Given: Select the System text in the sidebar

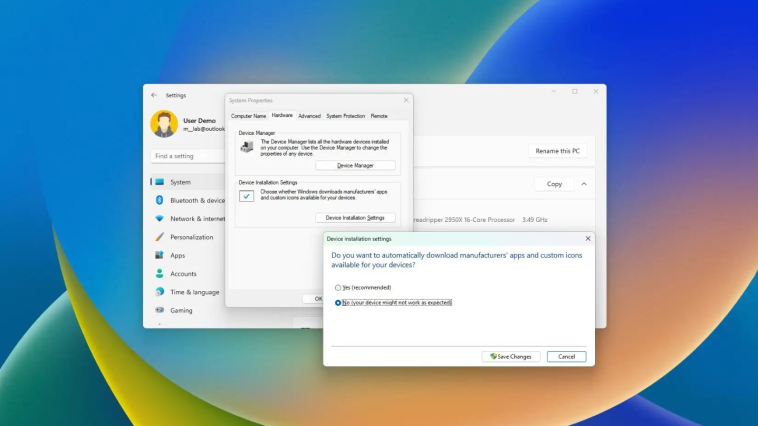Looking at the screenshot, I should coord(180,182).
